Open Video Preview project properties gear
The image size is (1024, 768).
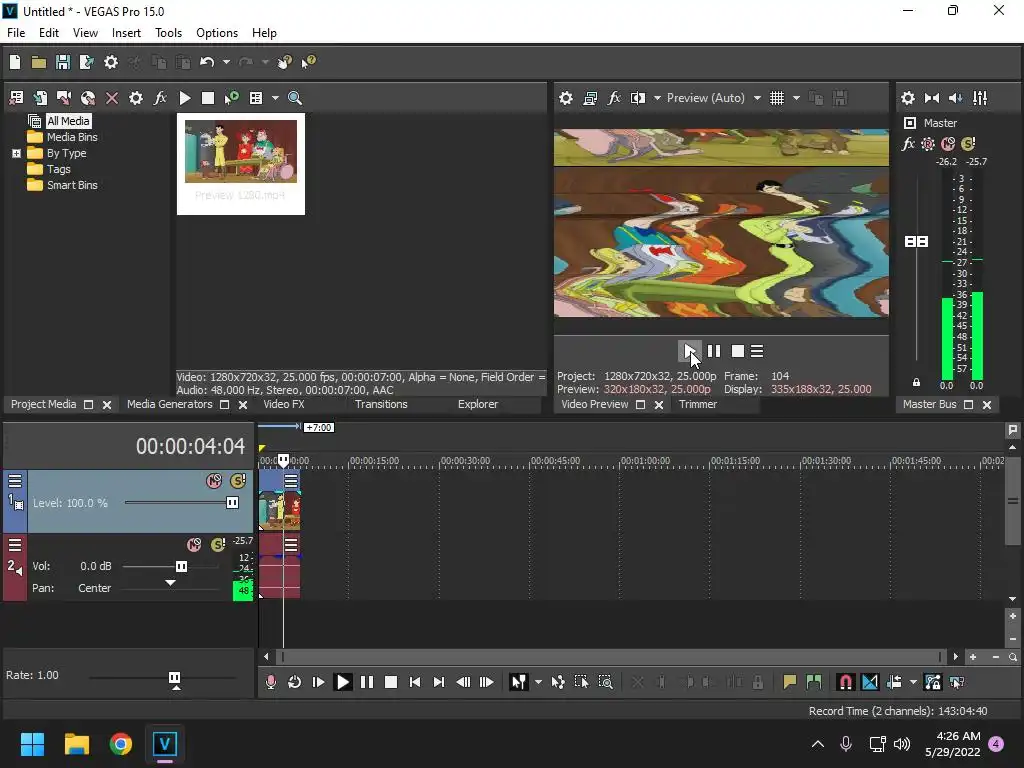[x=566, y=98]
